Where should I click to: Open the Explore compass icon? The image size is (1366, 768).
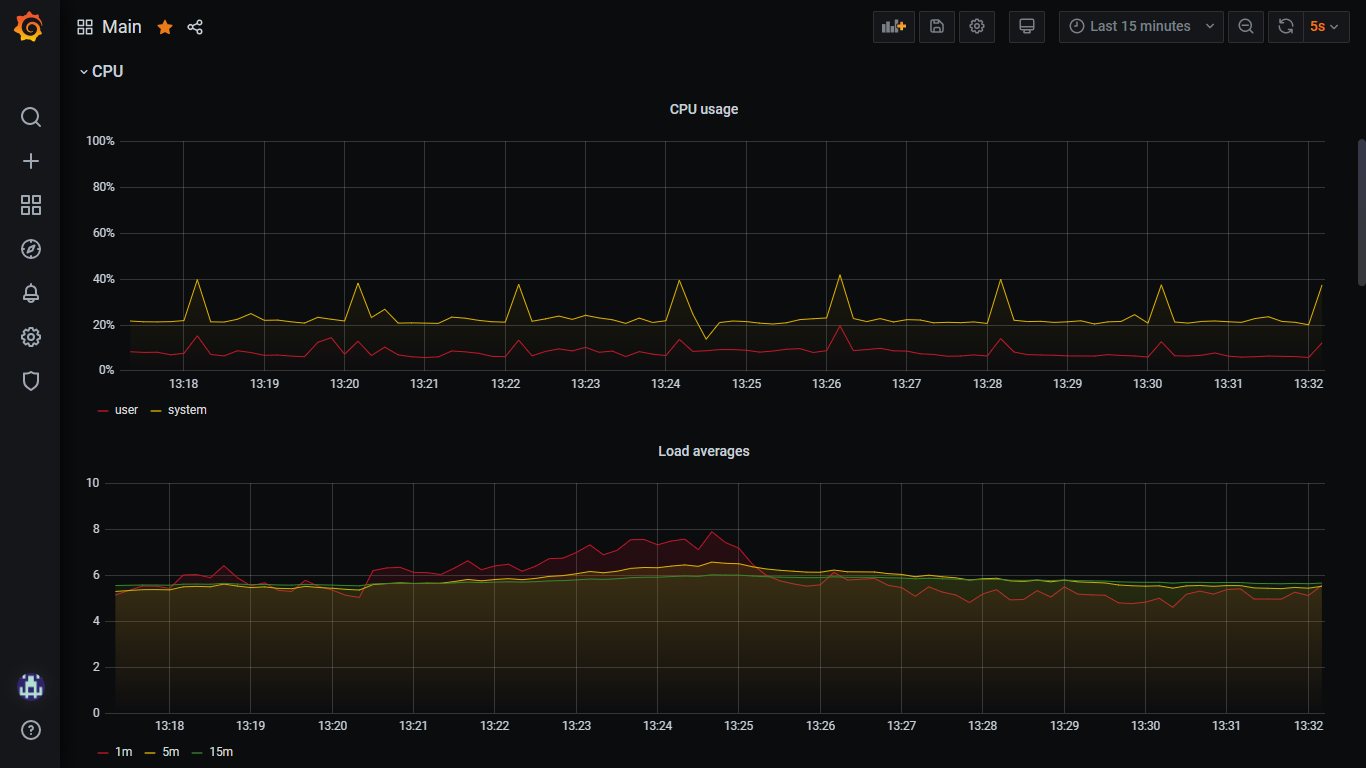pyautogui.click(x=31, y=249)
